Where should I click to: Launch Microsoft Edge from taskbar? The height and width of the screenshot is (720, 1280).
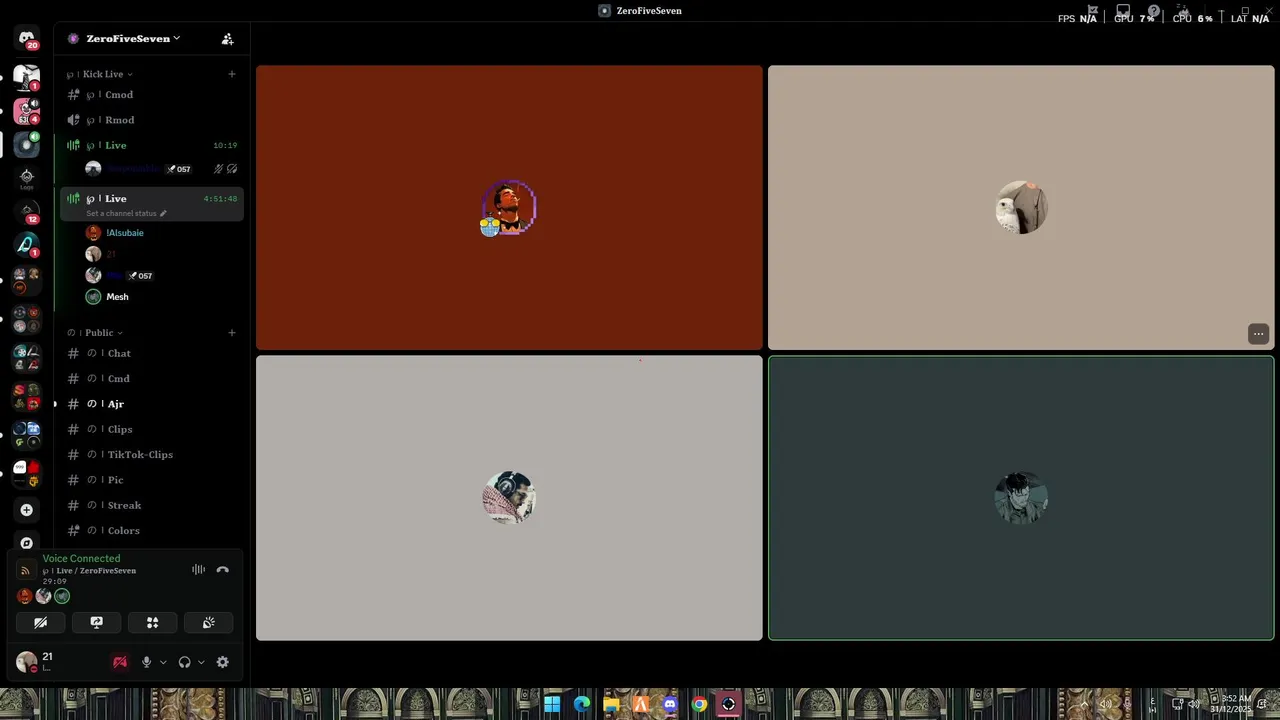(x=582, y=704)
